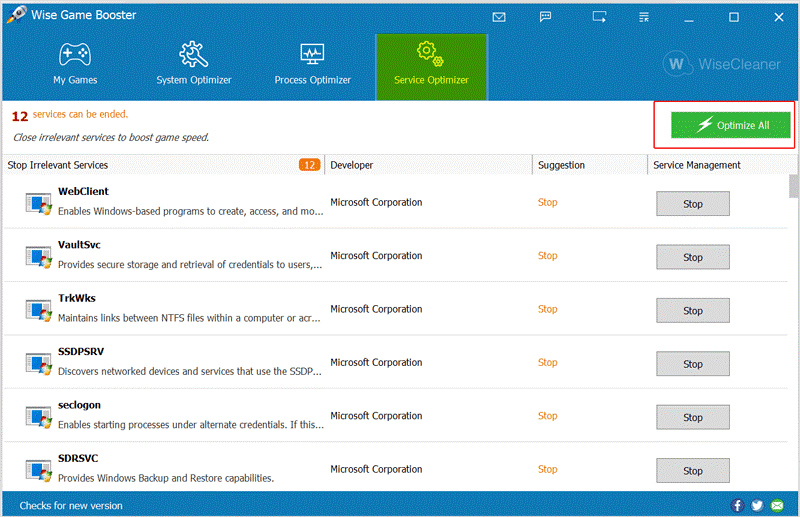
Task: Click WebClient's orange Stop suggestion text
Action: click(547, 202)
